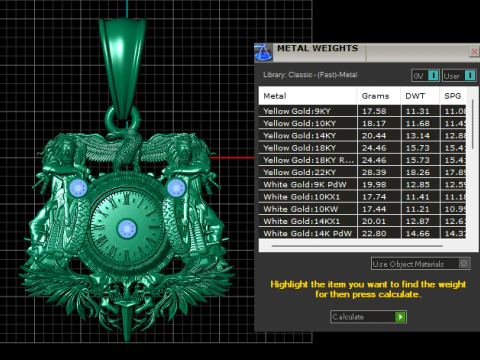Select the White Gold:9K PdW row
Image resolution: width=480 pixels, height=360 pixels.
point(362,184)
